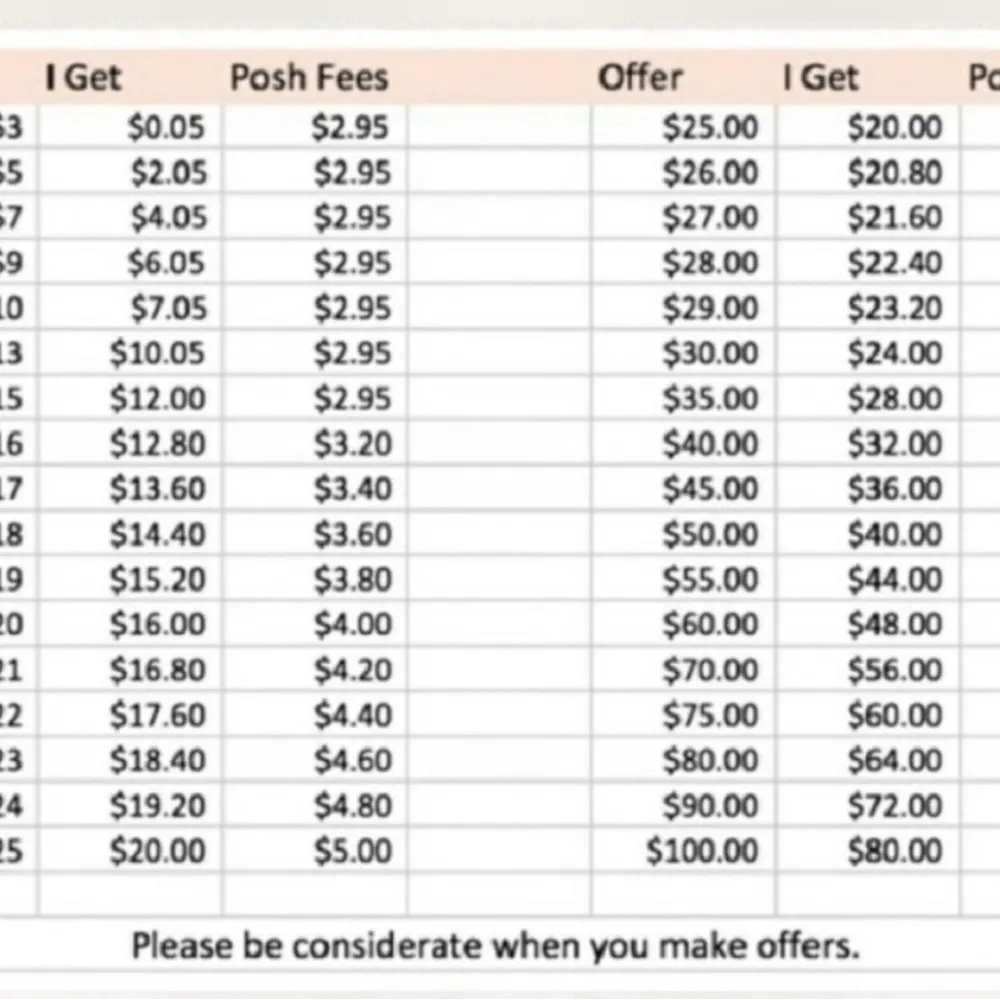Click the $10.05 cell
The height and width of the screenshot is (1000, 1000).
click(x=157, y=353)
